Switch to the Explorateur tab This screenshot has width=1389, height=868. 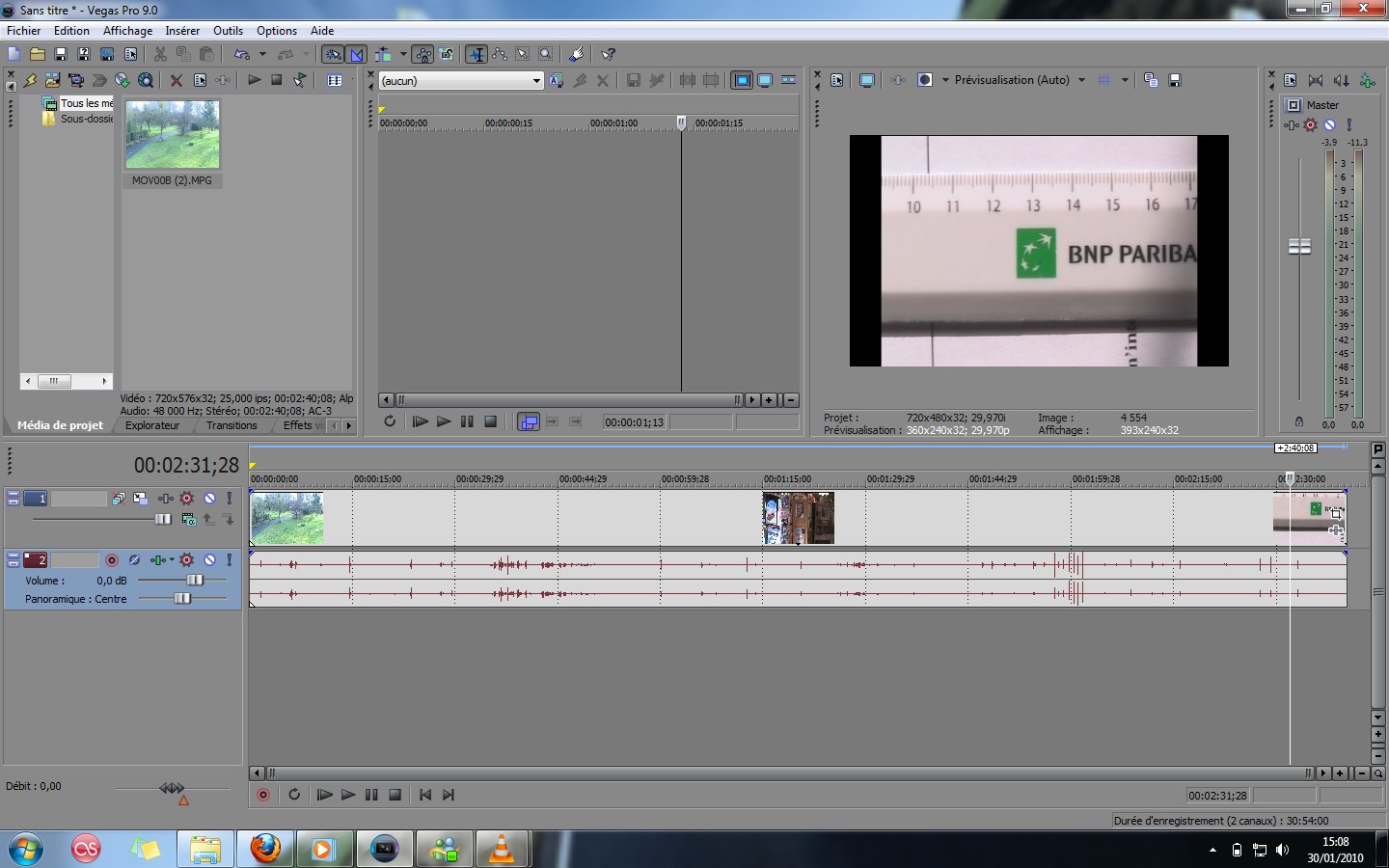tap(152, 425)
